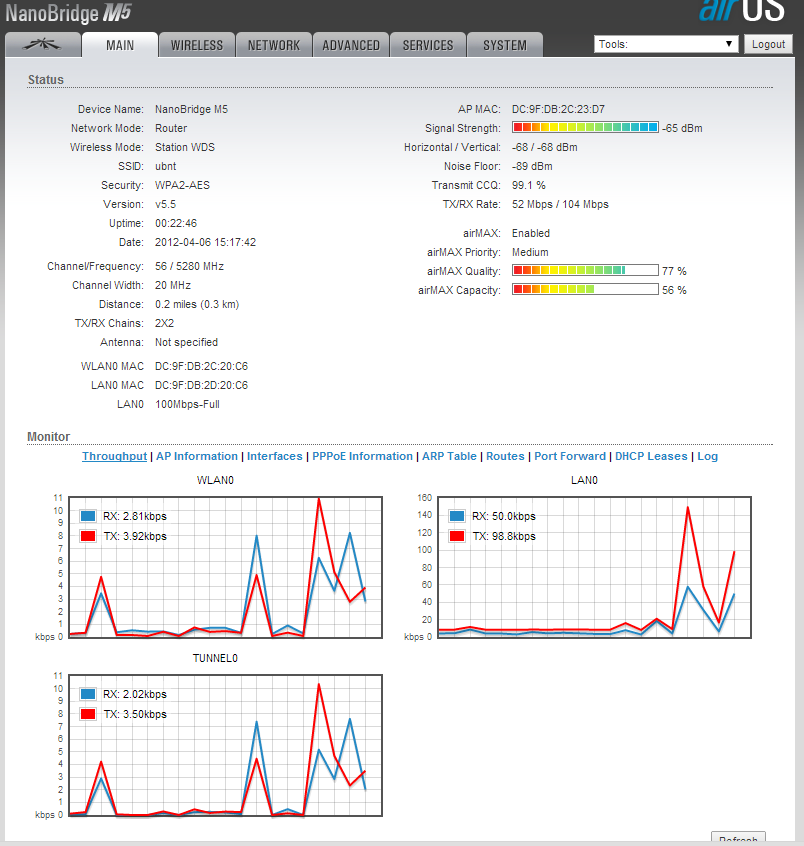The width and height of the screenshot is (804, 846).
Task: Open the DHCP Leases link
Action: pyautogui.click(x=651, y=456)
